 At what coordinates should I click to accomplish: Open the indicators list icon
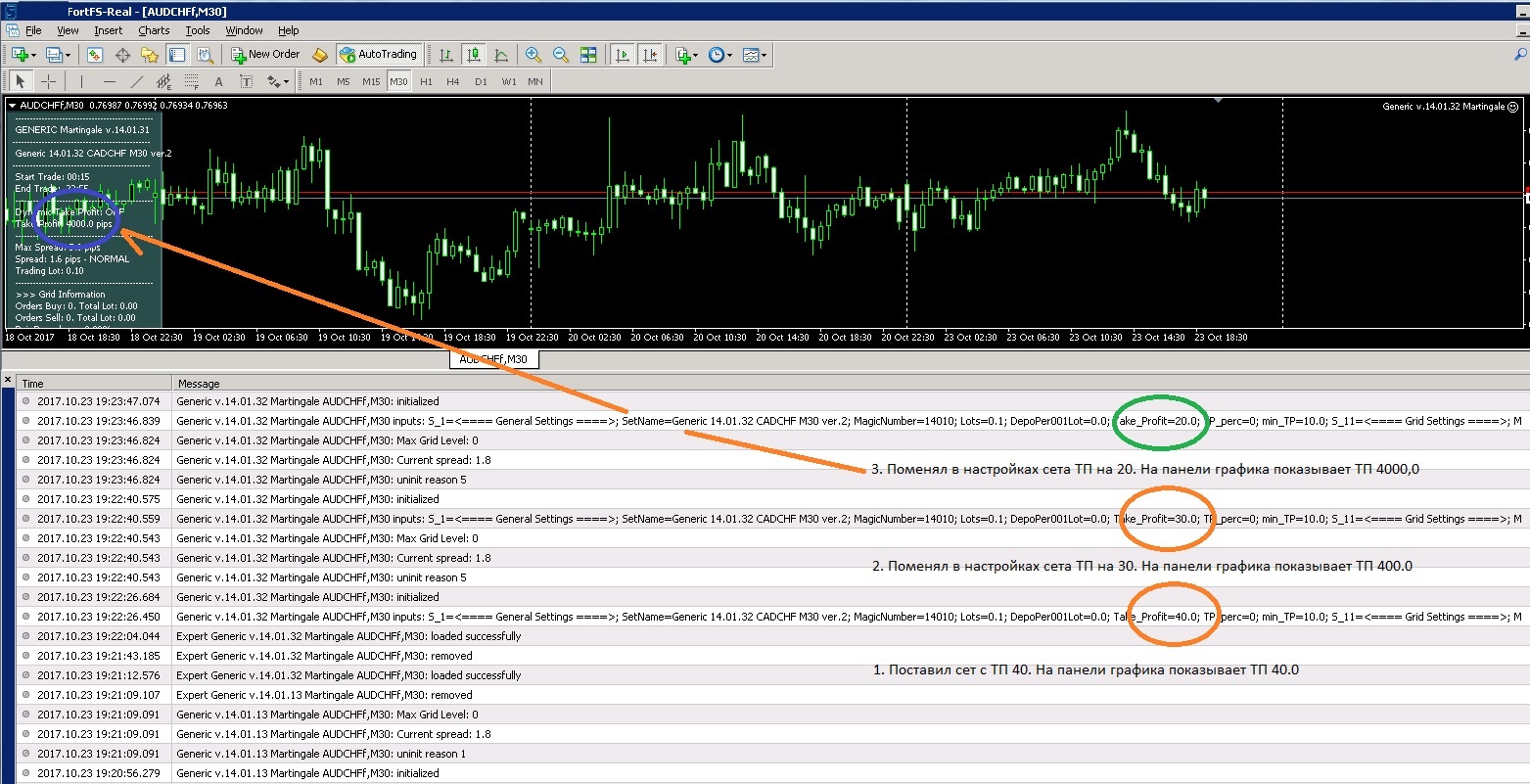[x=682, y=55]
